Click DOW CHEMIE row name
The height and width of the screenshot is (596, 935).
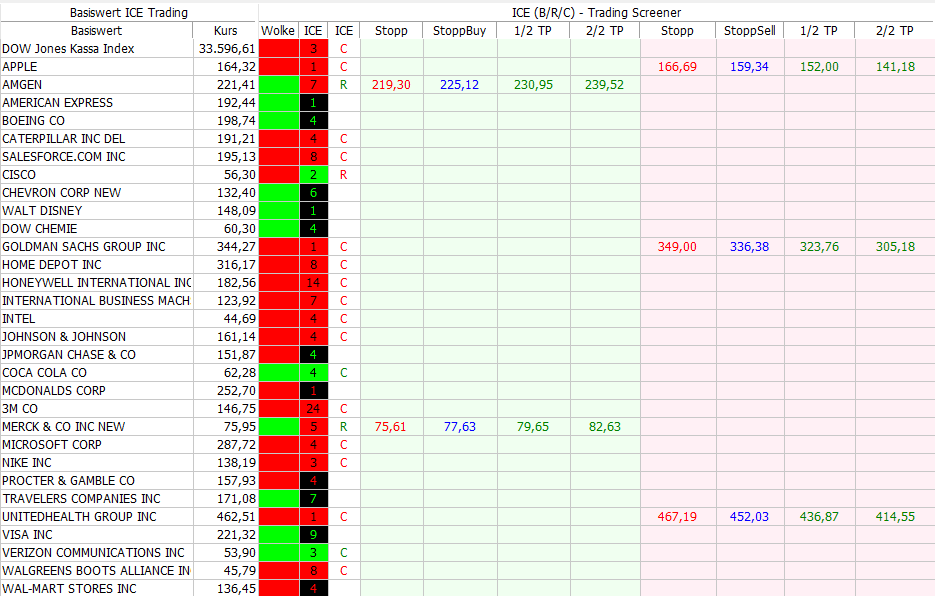(39, 228)
